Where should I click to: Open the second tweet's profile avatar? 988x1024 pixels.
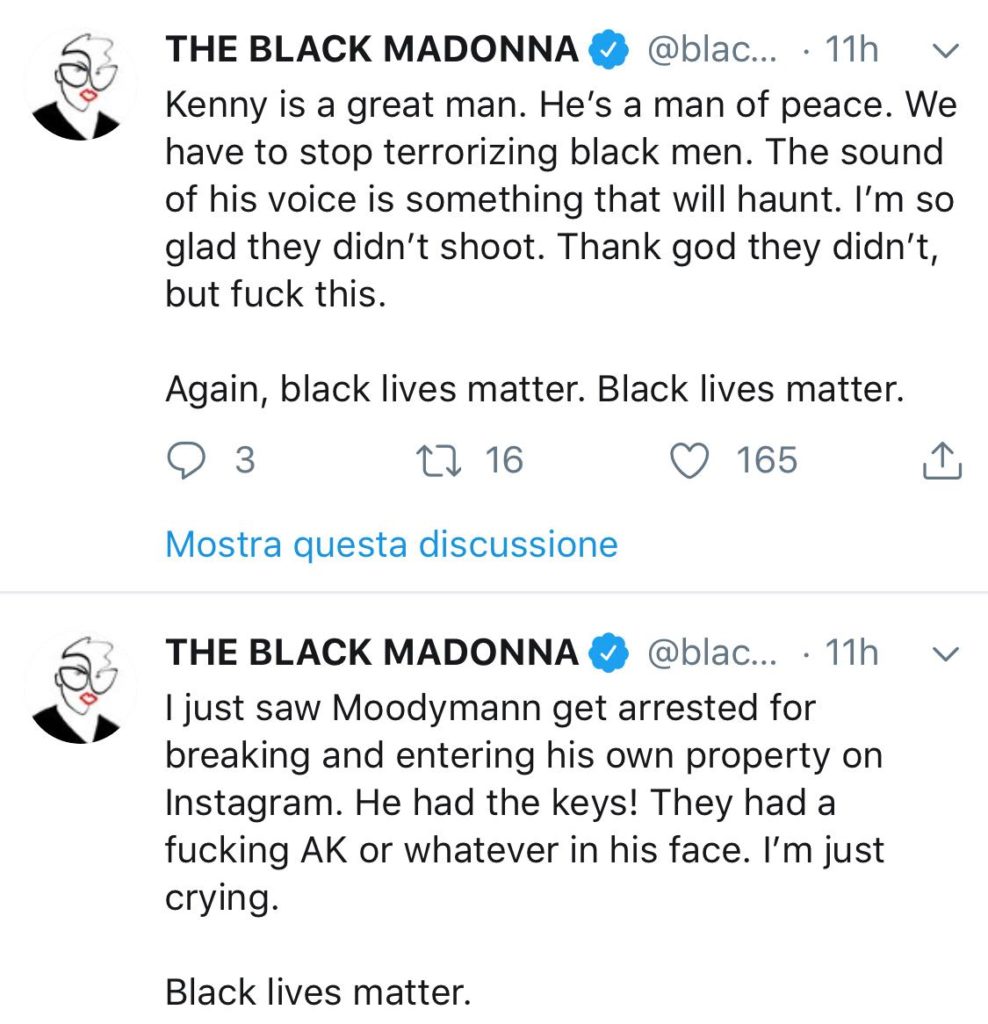coord(78,688)
